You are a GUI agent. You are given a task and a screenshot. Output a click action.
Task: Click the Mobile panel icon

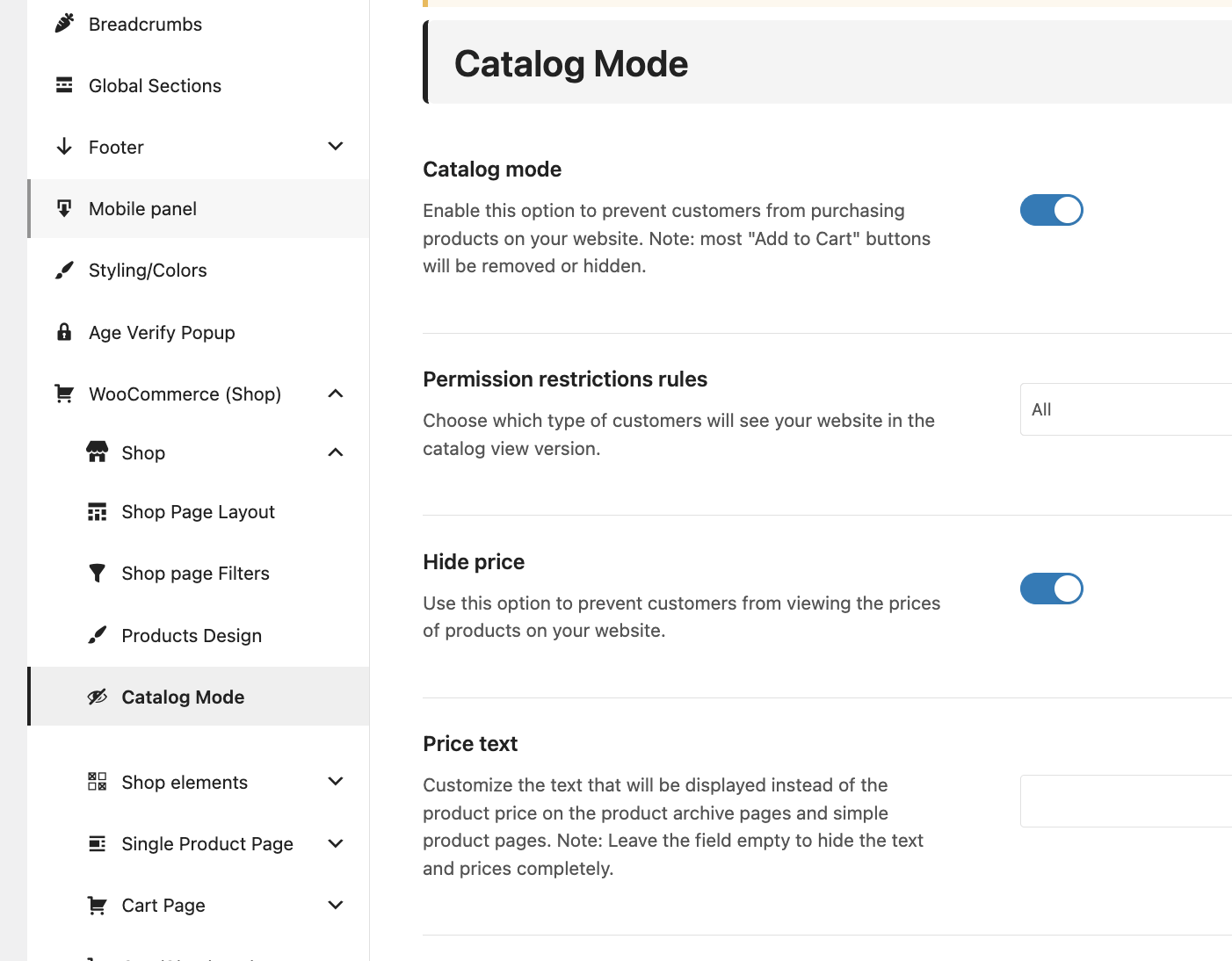click(x=64, y=208)
